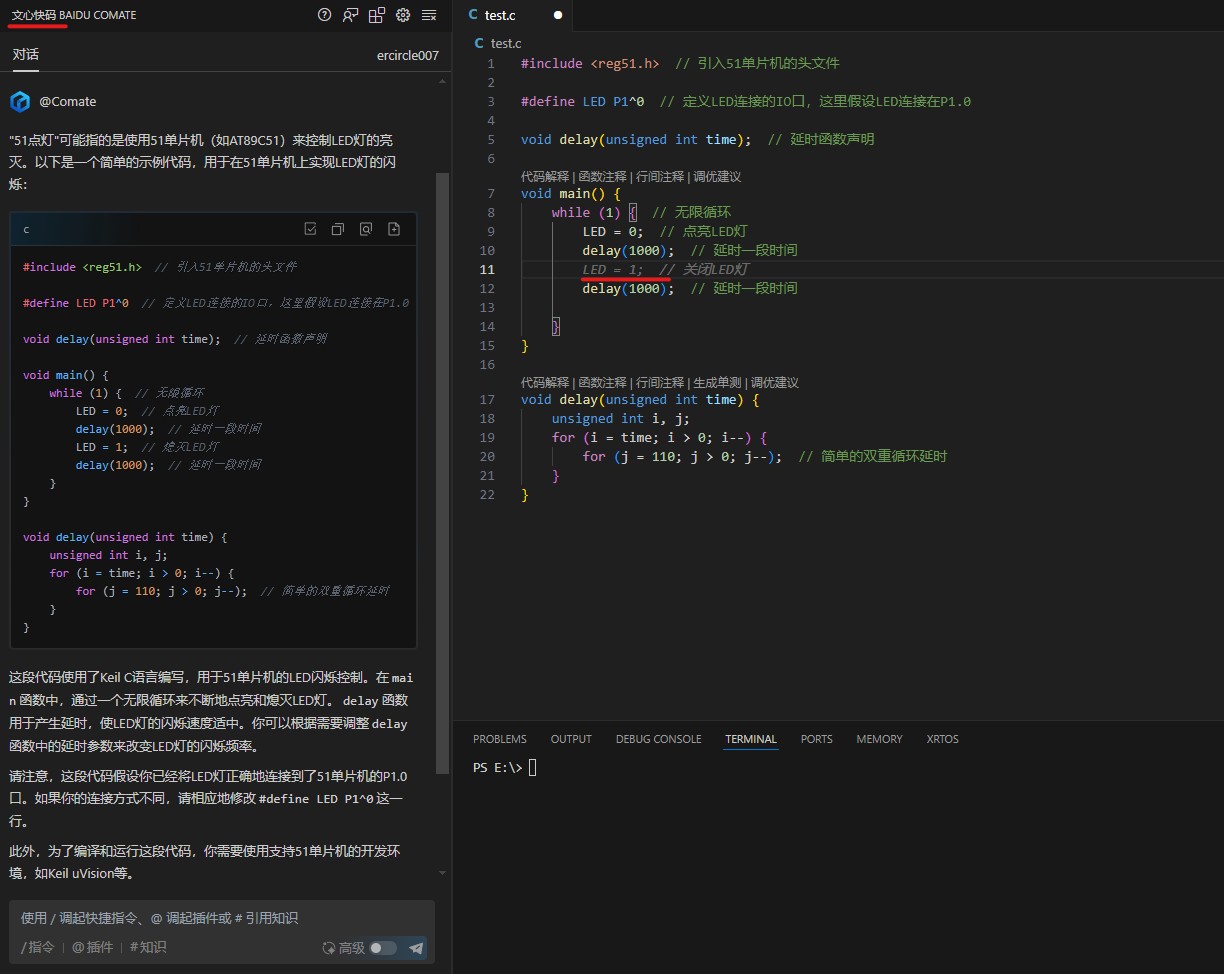Copy the generated code block

pos(338,229)
